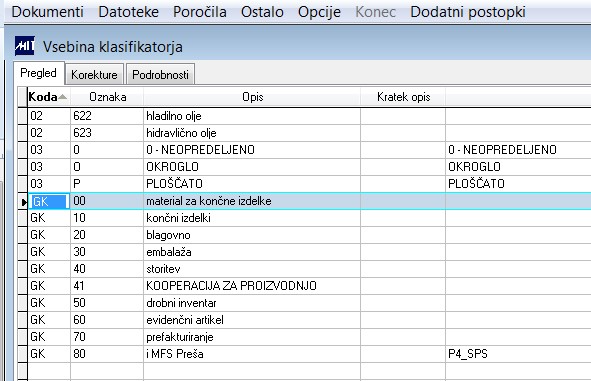Open the Dokumenti menu
Image resolution: width=591 pixels, height=381 pixels.
click(47, 12)
